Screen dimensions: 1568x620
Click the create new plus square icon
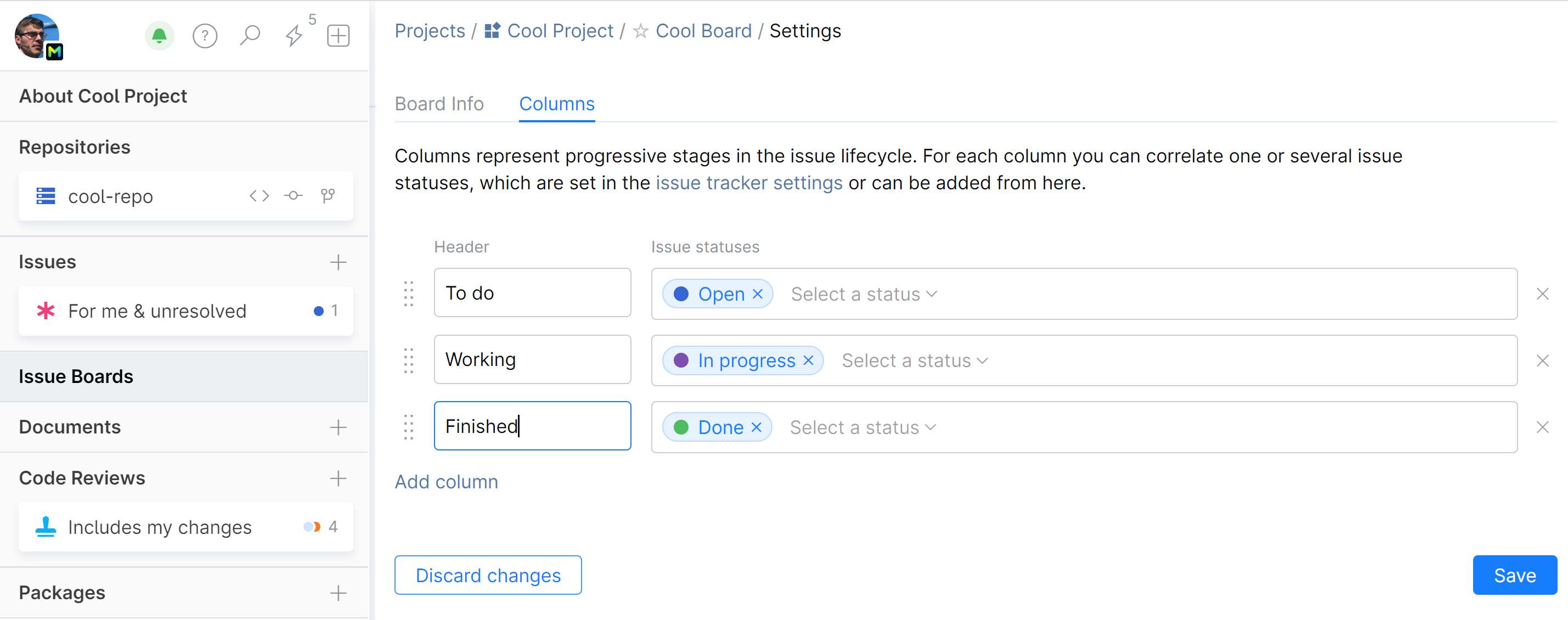(x=338, y=35)
